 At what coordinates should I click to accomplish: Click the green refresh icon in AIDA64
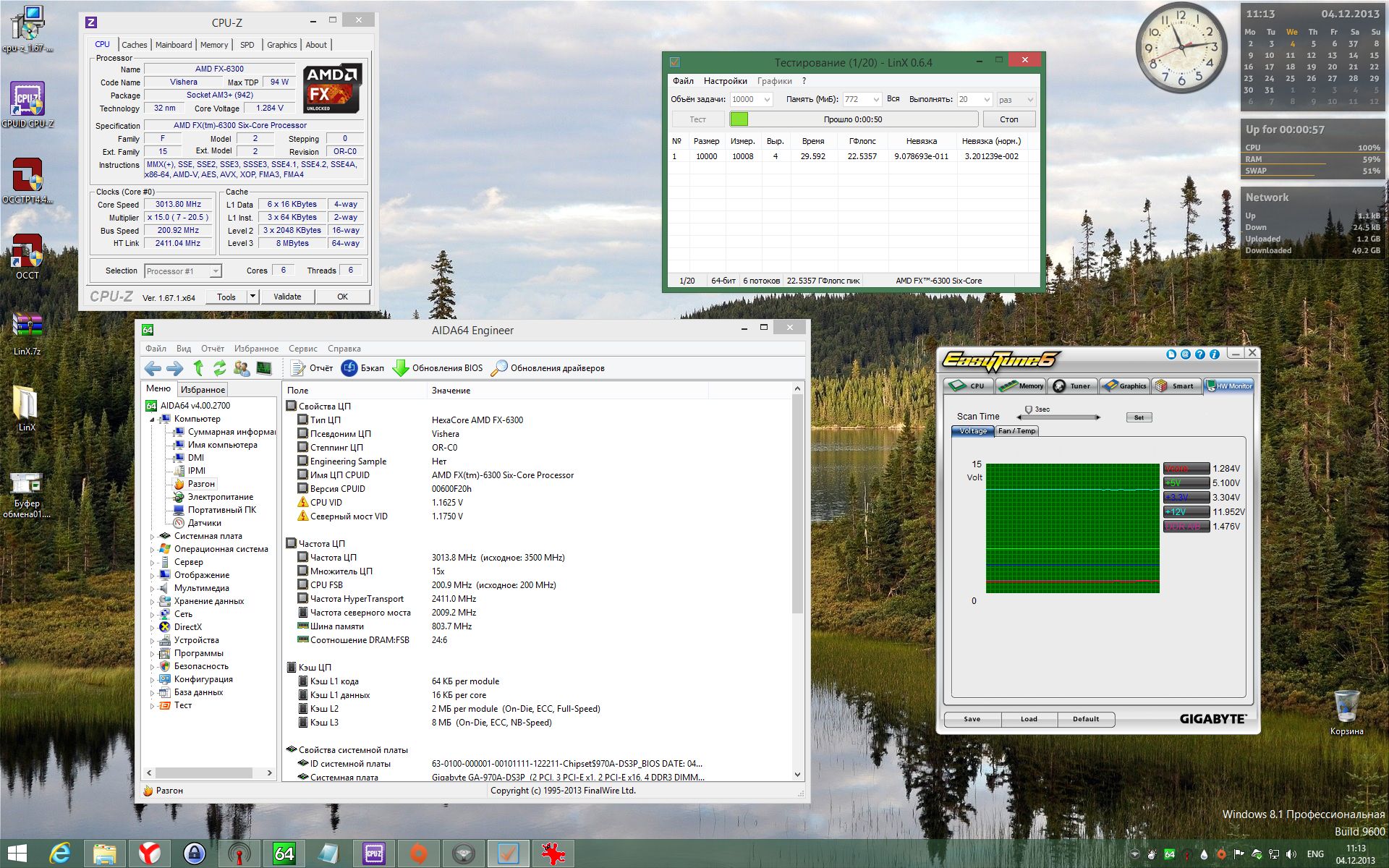tap(220, 368)
